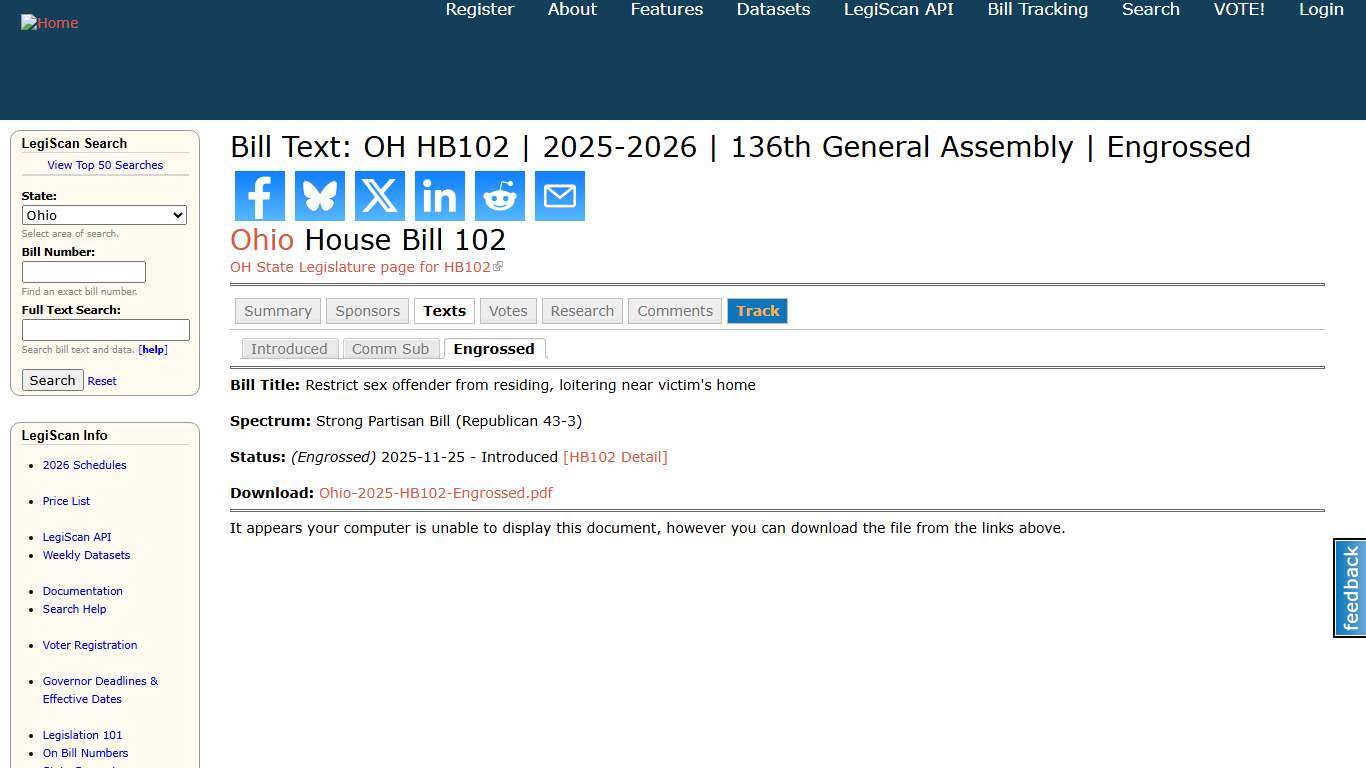
Task: Click the Home logo image
Action: coord(49,22)
